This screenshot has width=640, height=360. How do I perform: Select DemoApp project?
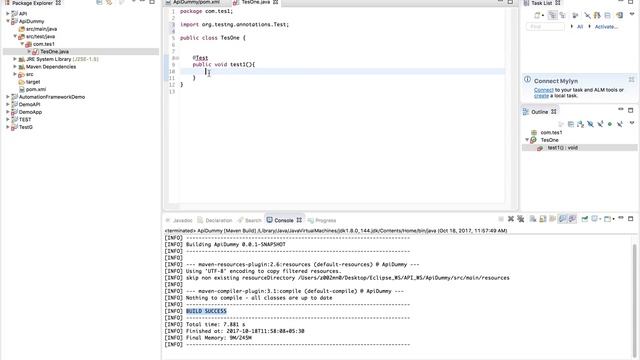click(x=30, y=112)
